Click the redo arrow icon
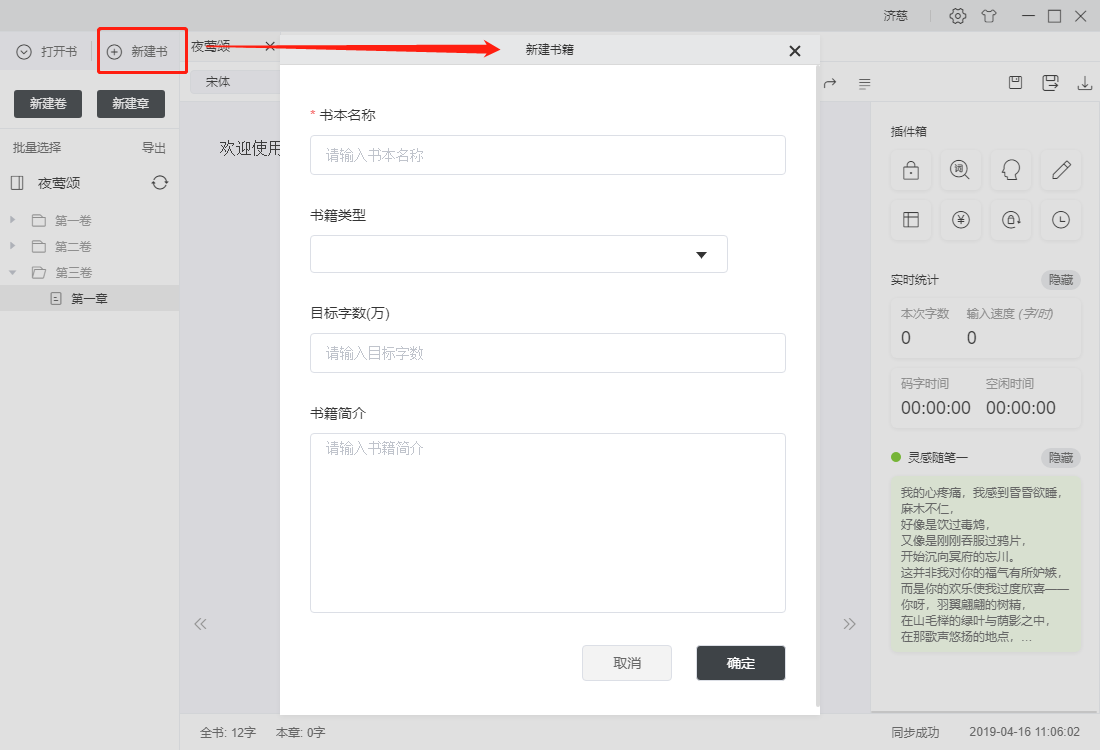This screenshot has width=1100, height=750. 830,83
